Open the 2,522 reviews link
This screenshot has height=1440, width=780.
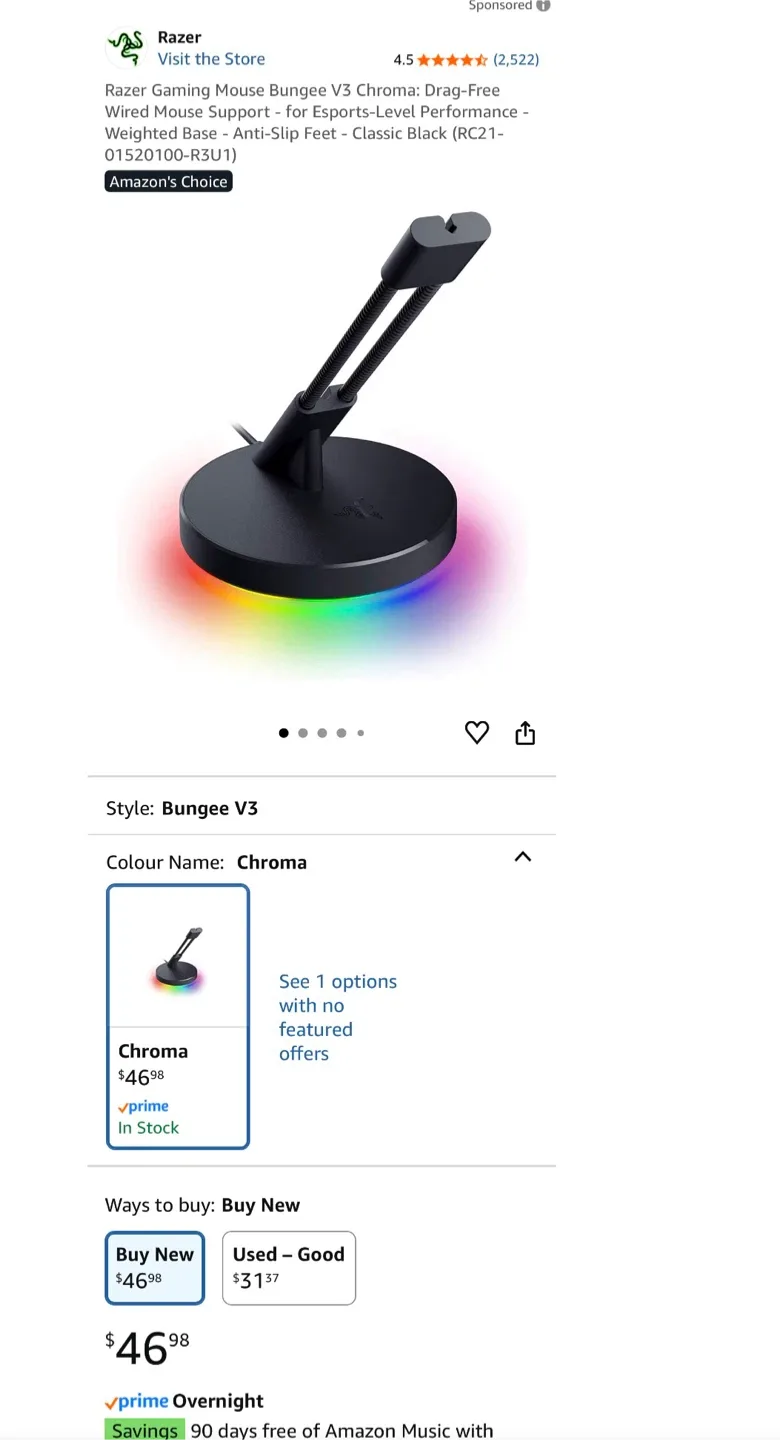tap(516, 59)
